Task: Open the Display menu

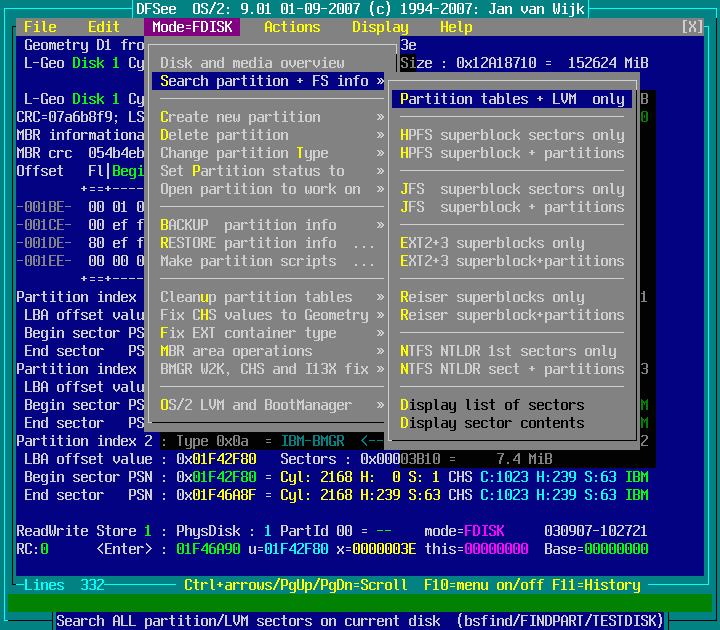Action: 380,27
